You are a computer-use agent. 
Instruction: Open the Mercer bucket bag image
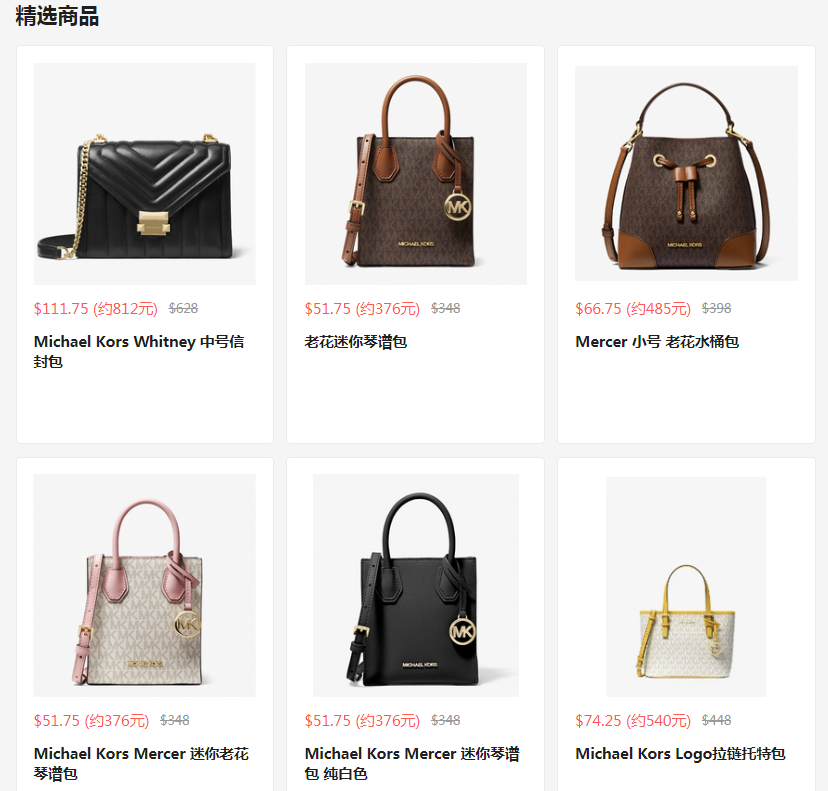pos(686,173)
